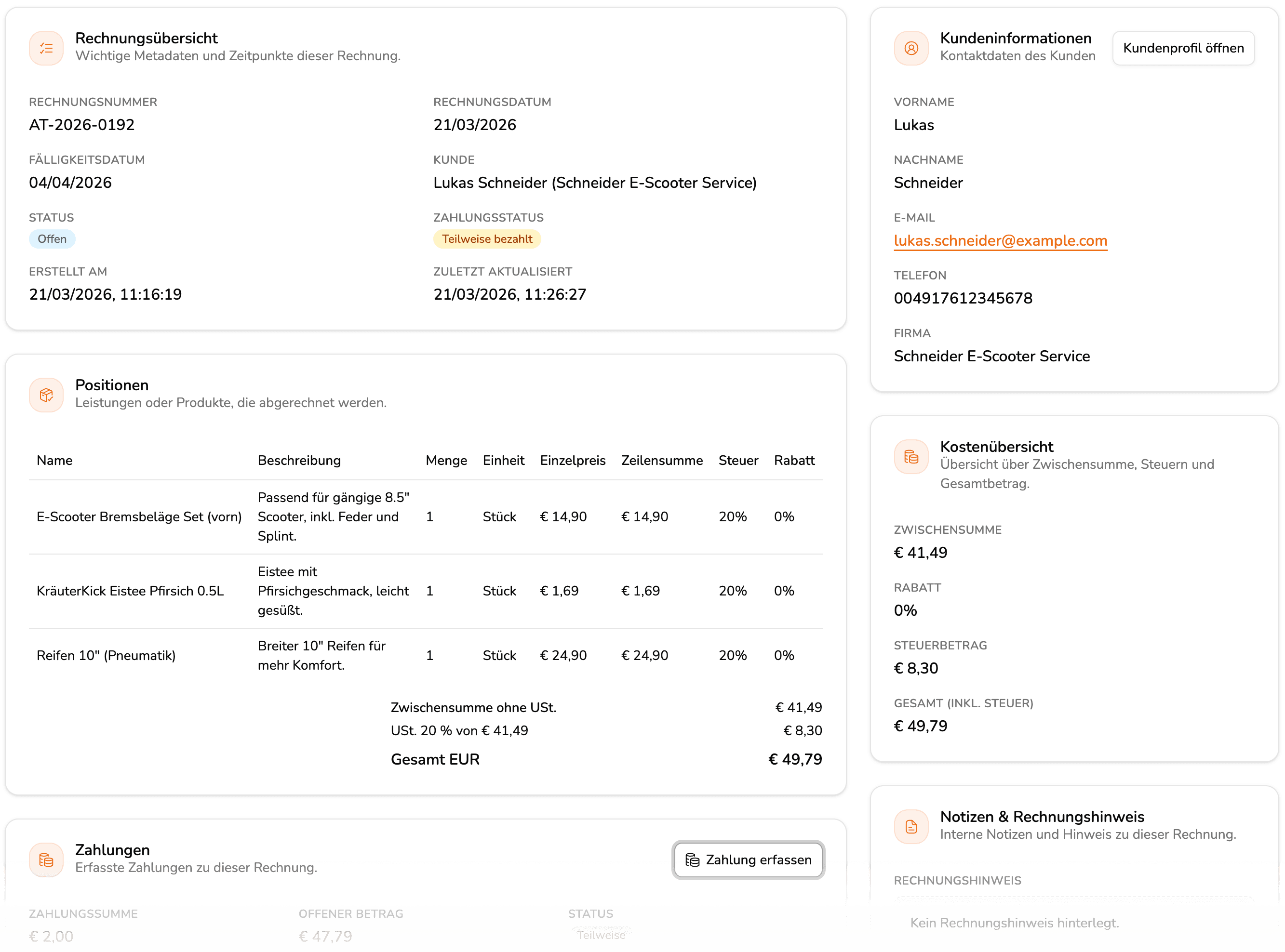This screenshot has width=1285, height=952.
Task: Click the Zeilensumme column header
Action: pyautogui.click(x=662, y=460)
